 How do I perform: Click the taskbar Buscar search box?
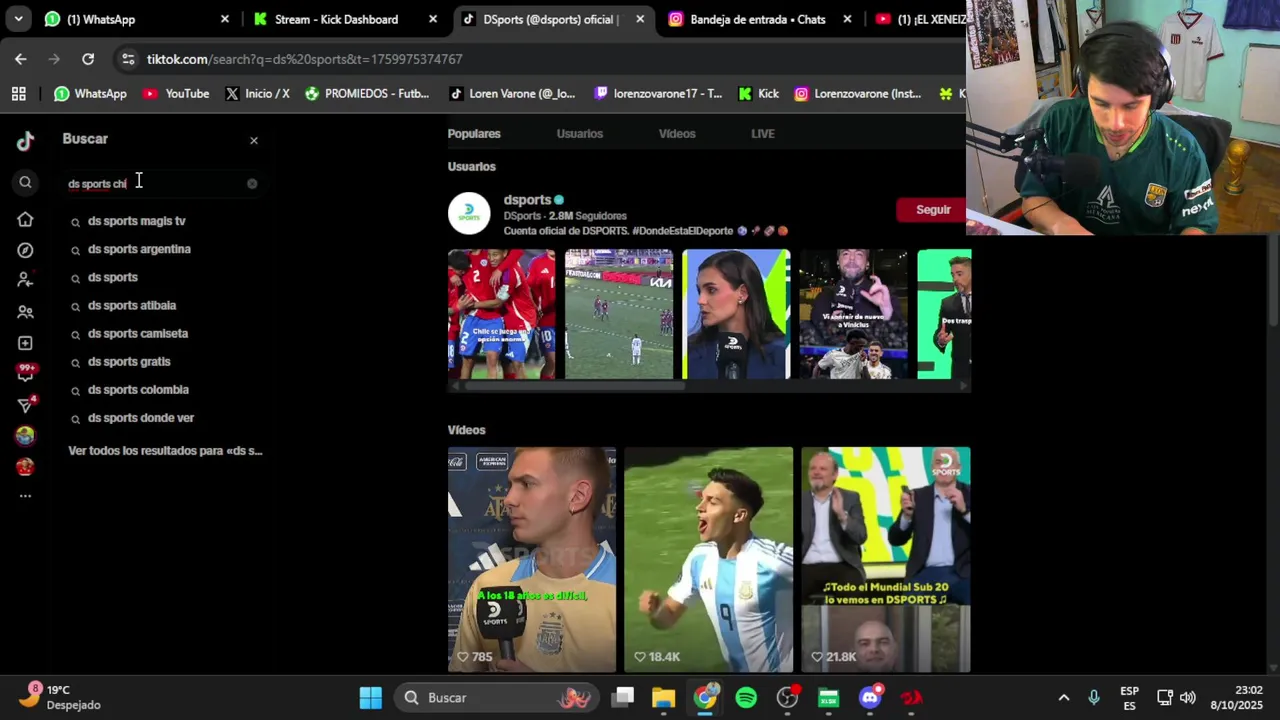pyautogui.click(x=497, y=698)
